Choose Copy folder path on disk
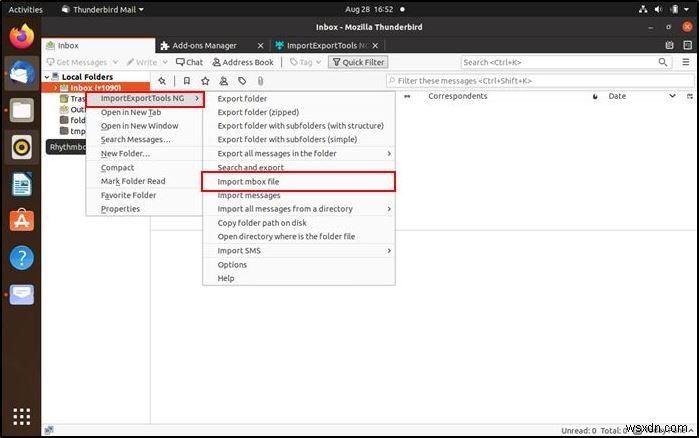 (299, 223)
